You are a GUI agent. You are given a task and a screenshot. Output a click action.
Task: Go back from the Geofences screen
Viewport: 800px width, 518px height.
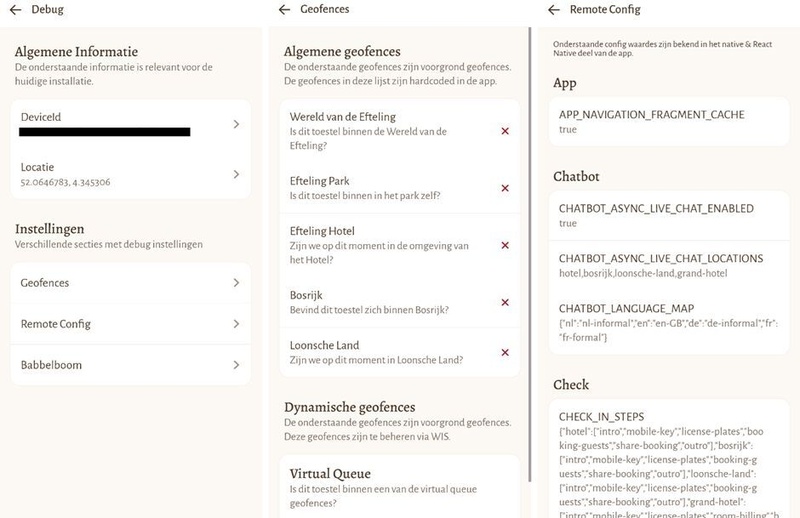click(284, 10)
